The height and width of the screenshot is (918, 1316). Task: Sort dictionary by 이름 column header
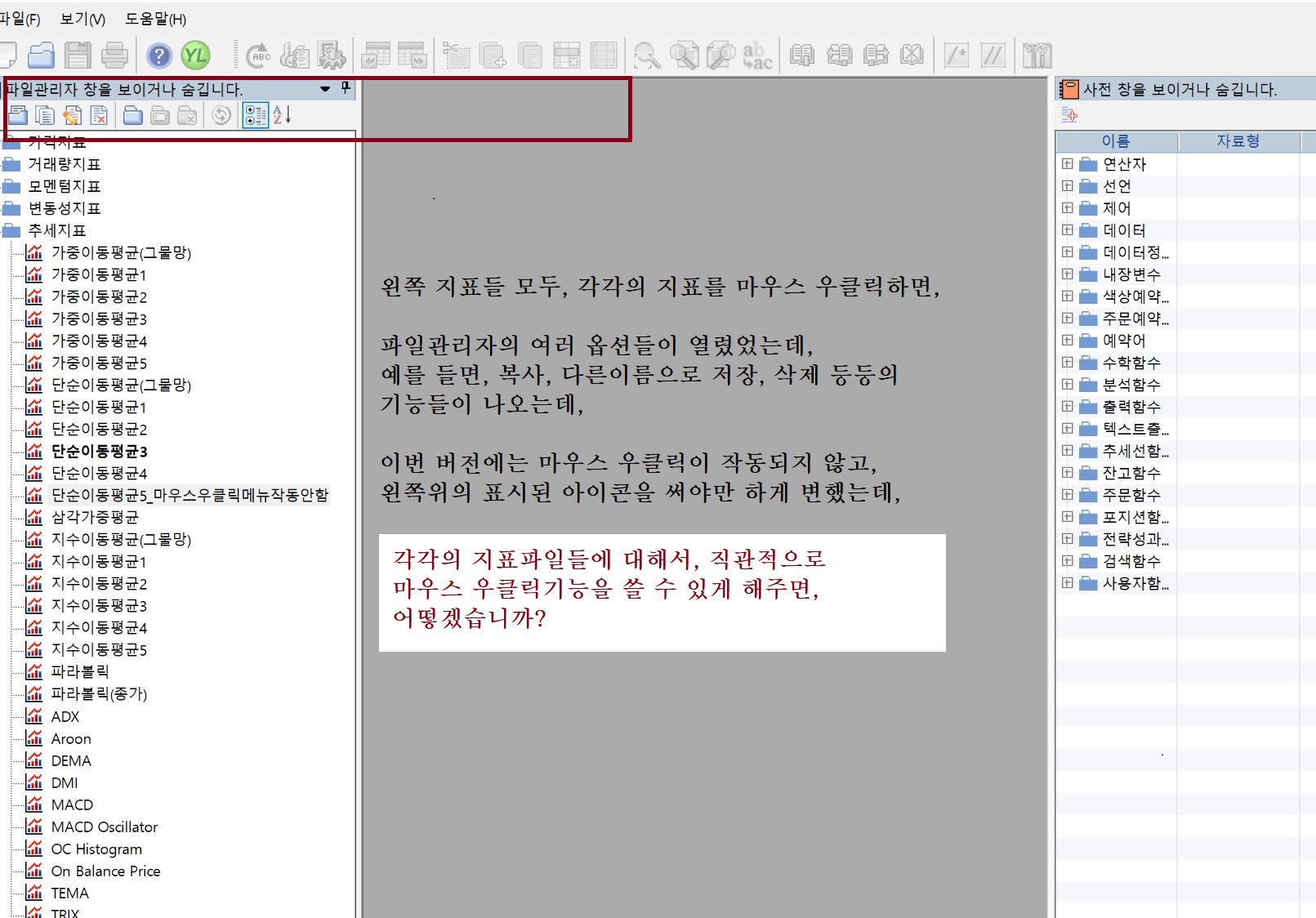(x=1115, y=141)
